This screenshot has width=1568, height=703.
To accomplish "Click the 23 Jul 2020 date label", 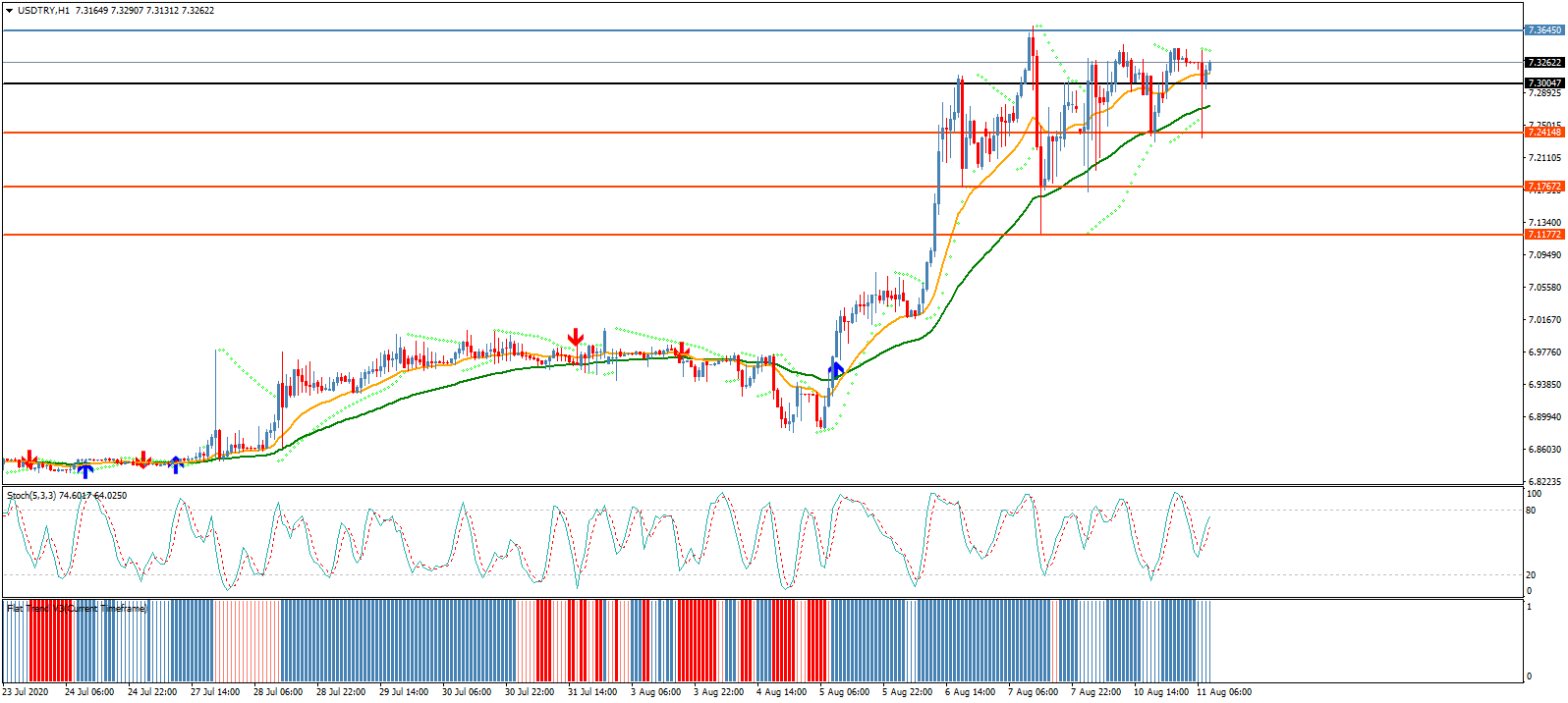I will pos(26,692).
